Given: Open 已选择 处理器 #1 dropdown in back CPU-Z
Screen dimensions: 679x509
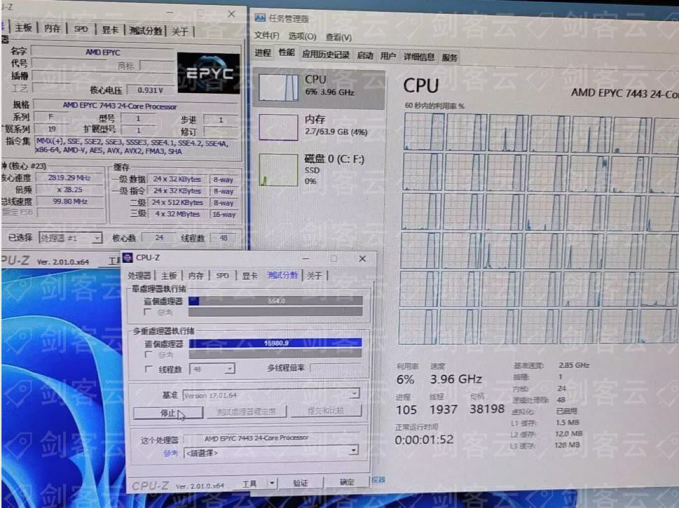Looking at the screenshot, I should click(70, 238).
